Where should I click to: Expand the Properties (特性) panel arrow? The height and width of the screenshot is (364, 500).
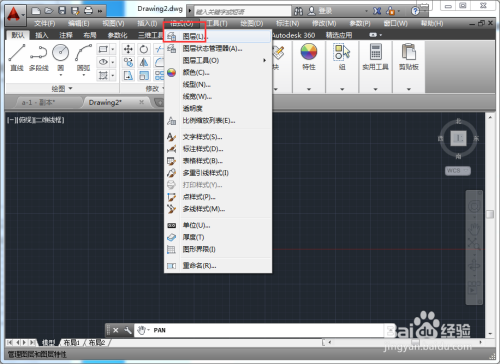pyautogui.click(x=309, y=89)
